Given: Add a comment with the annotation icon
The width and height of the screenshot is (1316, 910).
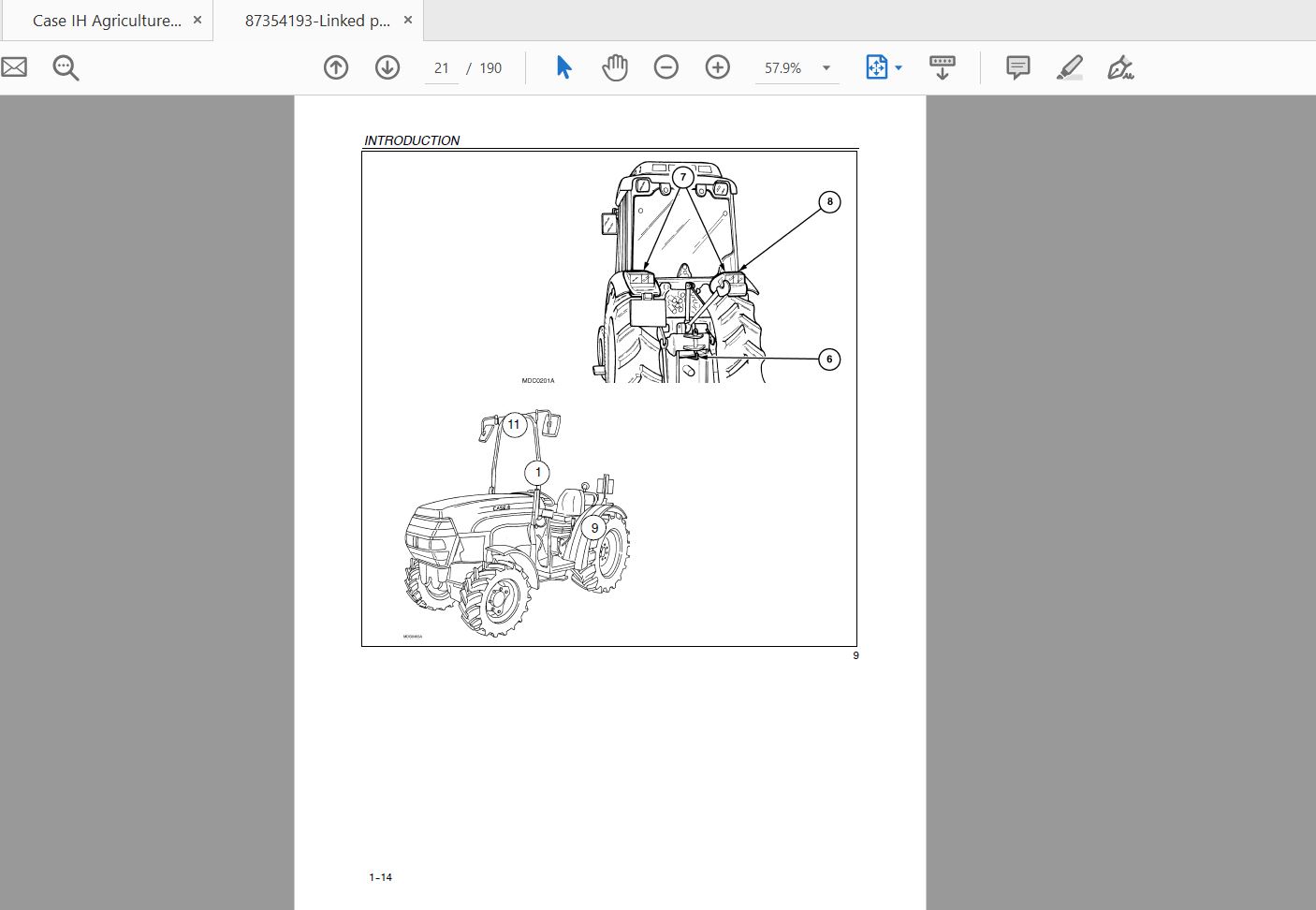Looking at the screenshot, I should click(x=1017, y=66).
